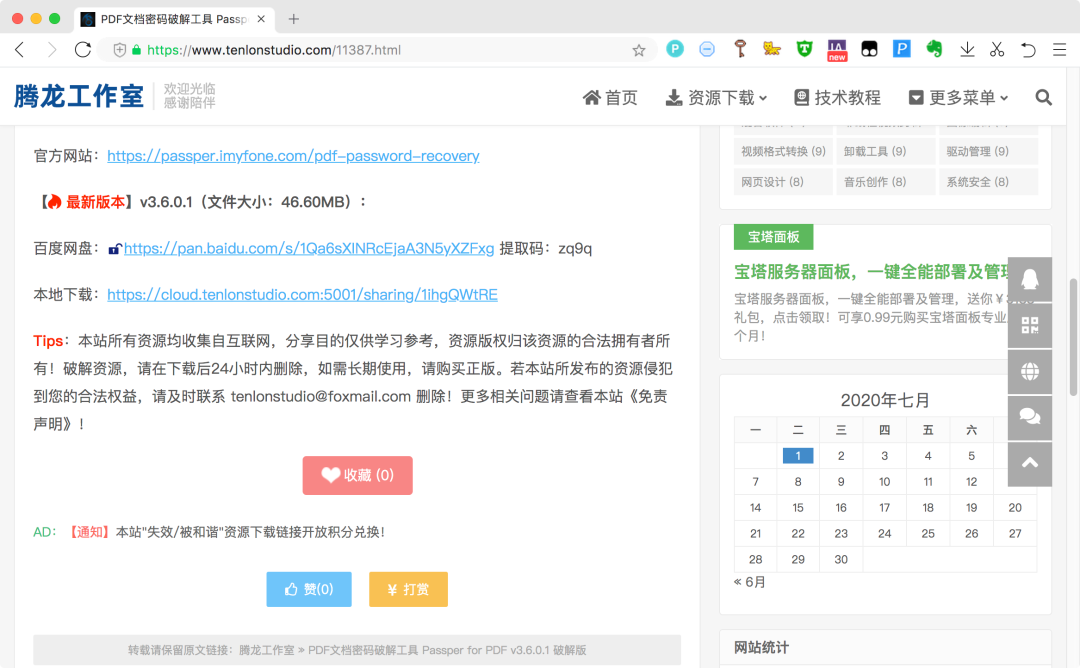Viewport: 1080px width, 668px height.
Task: Click the 视频格式转换 (9) category tag
Action: (x=783, y=151)
